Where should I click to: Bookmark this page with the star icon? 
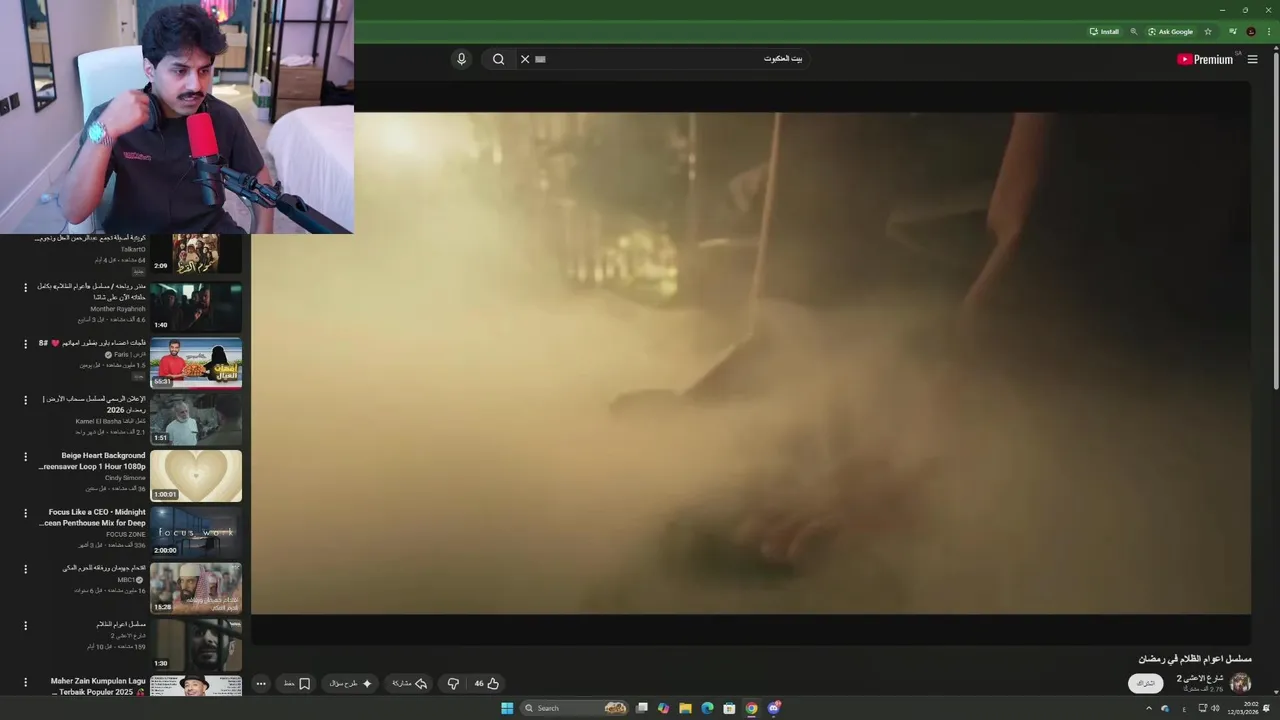(x=1208, y=32)
